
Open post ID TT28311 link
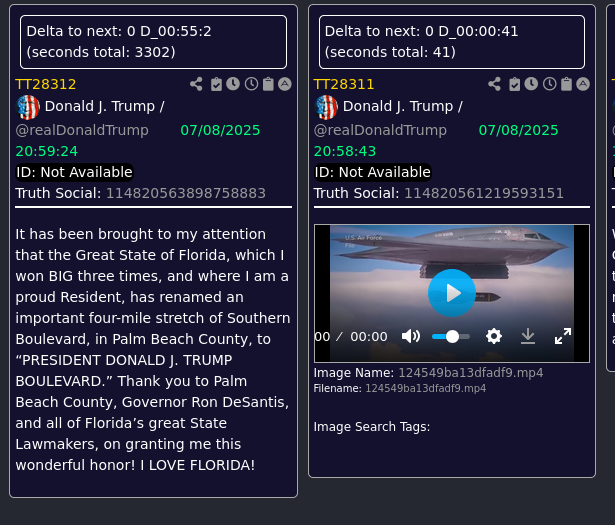pos(344,84)
